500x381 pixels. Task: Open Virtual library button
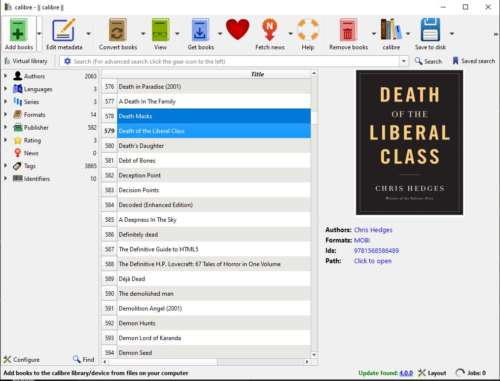pyautogui.click(x=26, y=61)
